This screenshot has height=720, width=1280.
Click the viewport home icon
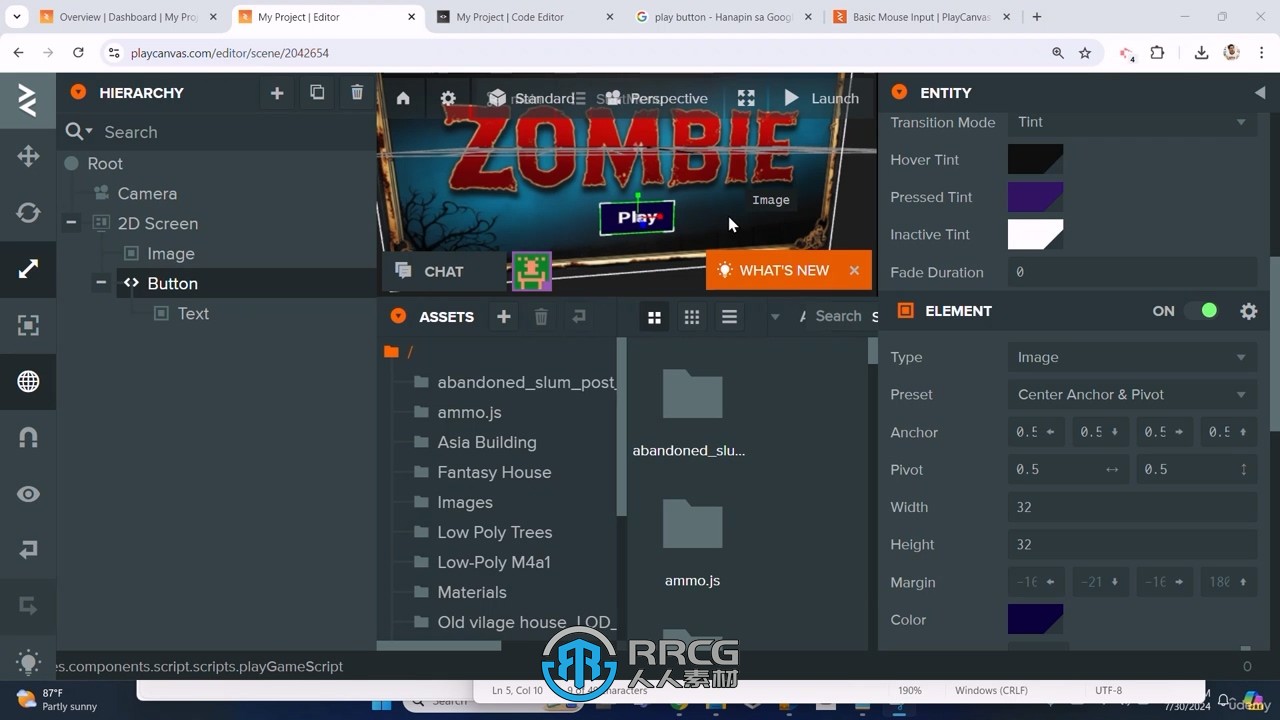click(x=403, y=98)
